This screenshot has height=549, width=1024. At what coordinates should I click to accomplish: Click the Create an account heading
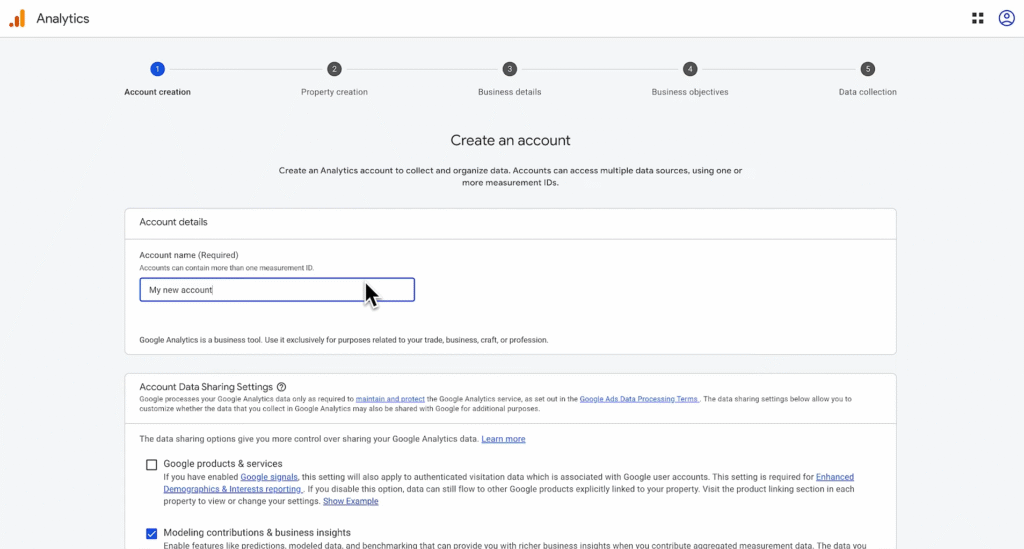[510, 140]
